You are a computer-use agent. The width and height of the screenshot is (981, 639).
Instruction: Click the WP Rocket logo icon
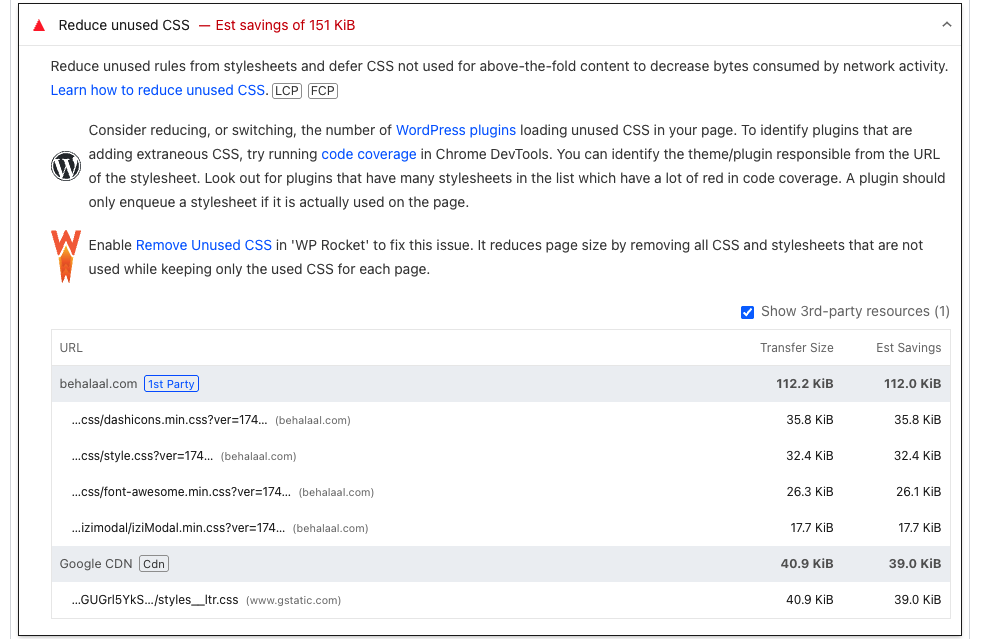pos(66,257)
